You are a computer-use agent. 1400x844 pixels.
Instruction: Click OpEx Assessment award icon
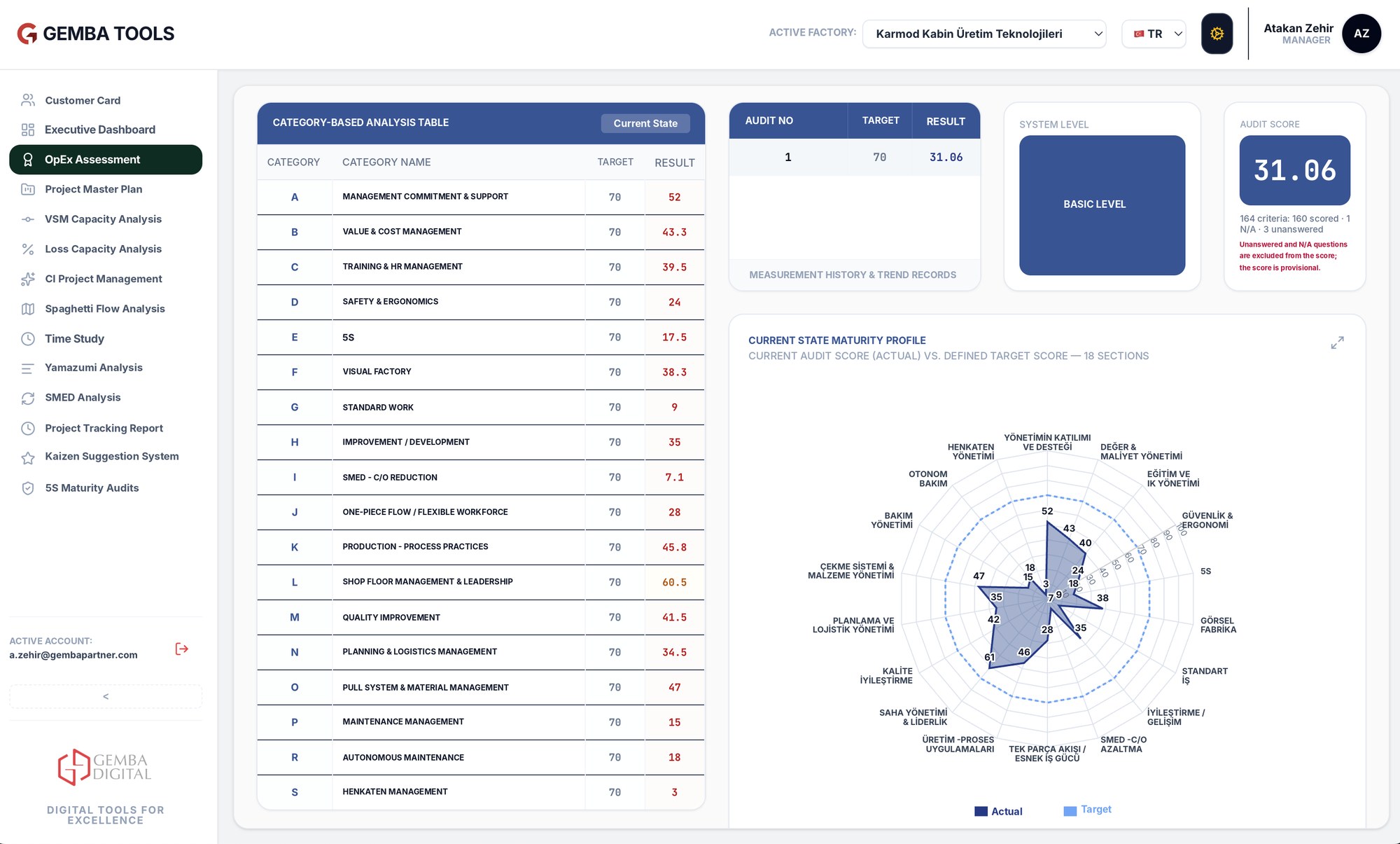tap(28, 160)
